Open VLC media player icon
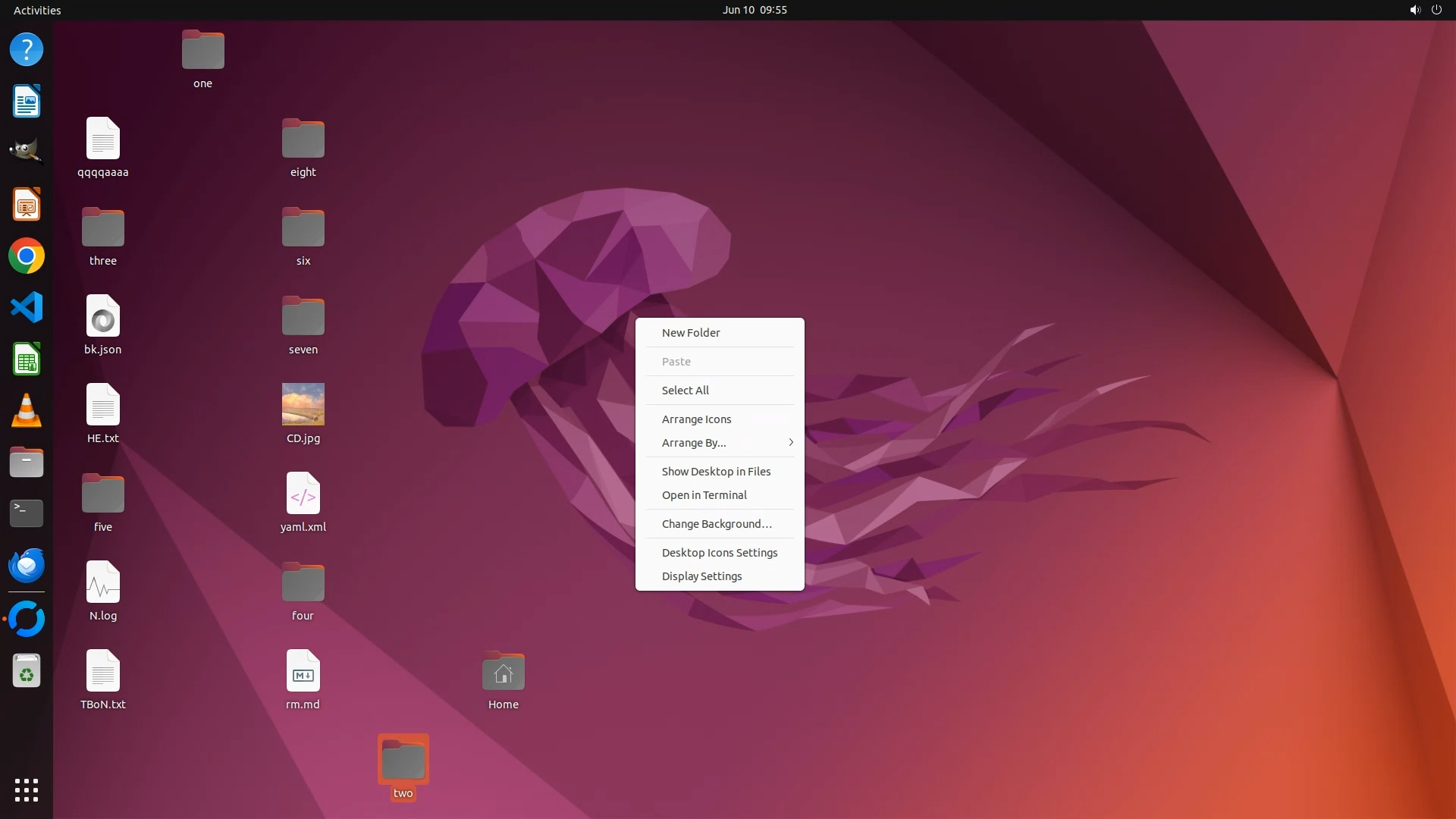This screenshot has width=1456, height=819. [27, 411]
